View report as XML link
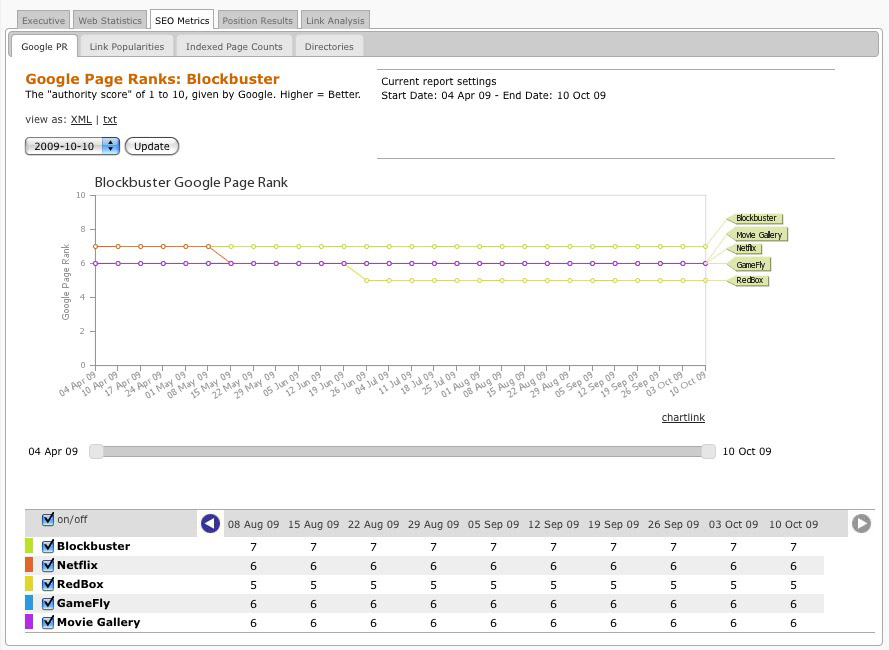 click(81, 120)
